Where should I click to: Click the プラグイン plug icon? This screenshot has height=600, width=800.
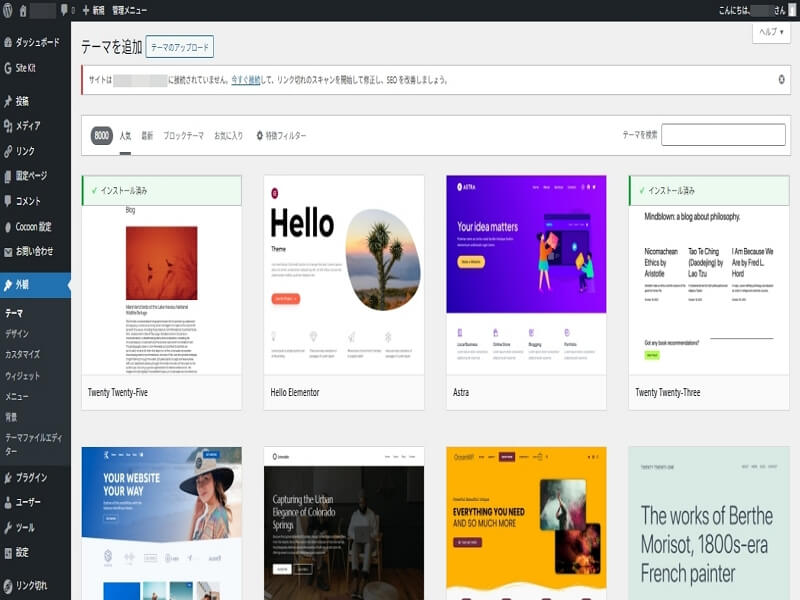[9, 477]
